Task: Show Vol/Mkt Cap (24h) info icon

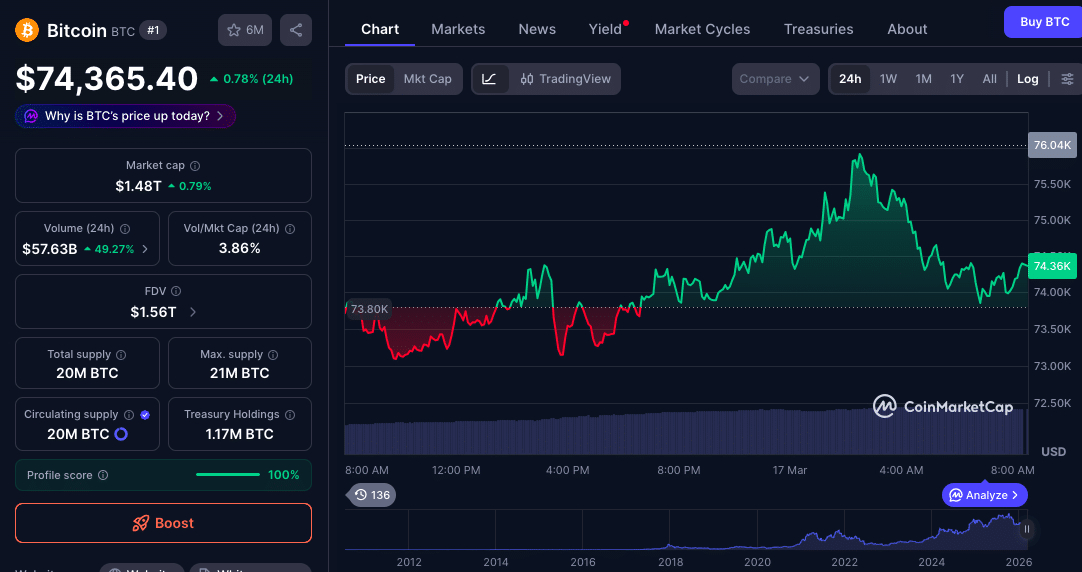Action: click(x=291, y=228)
